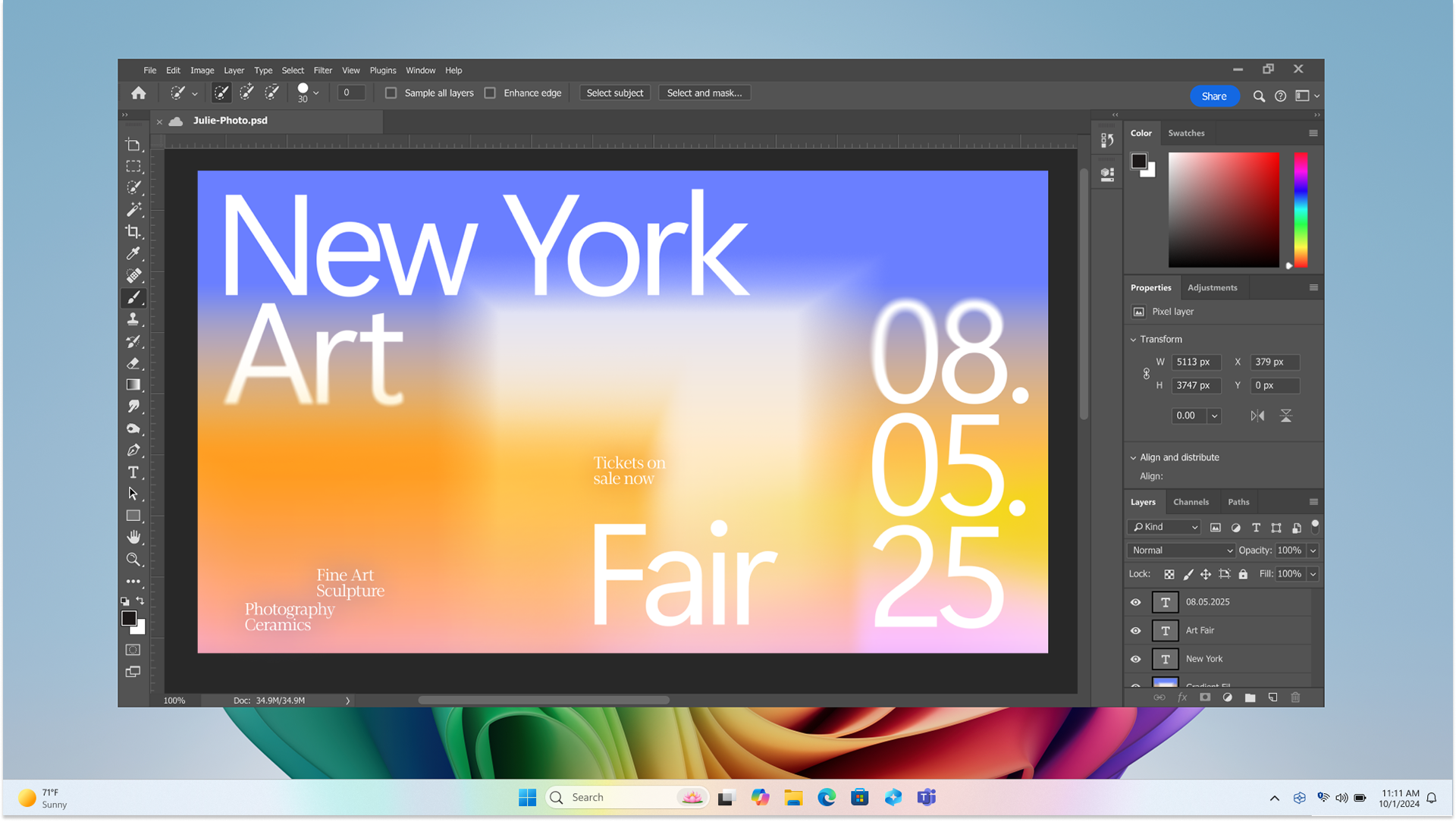Select the Rectangular Marquee tool

[x=133, y=166]
